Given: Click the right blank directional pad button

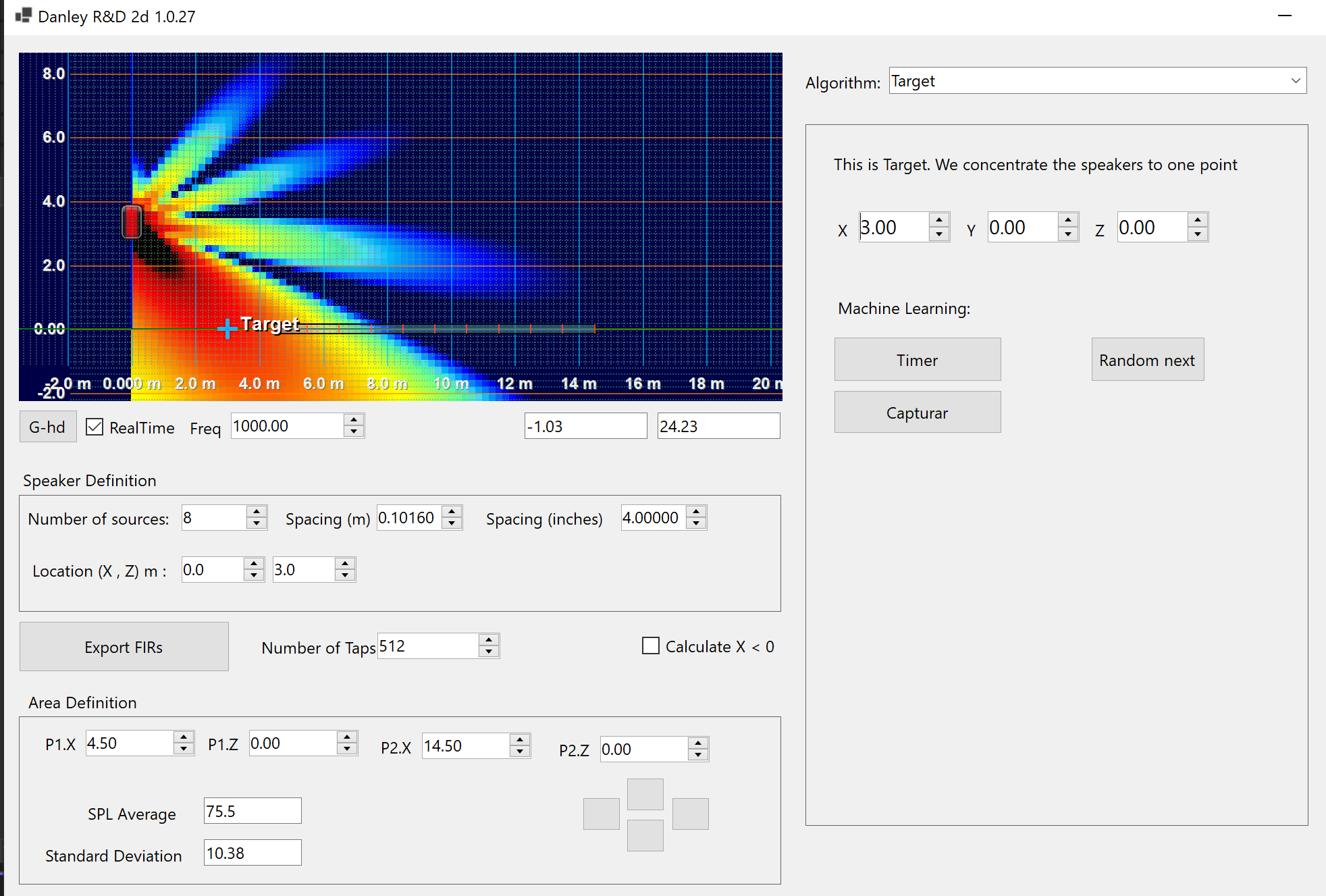Looking at the screenshot, I should [x=690, y=814].
